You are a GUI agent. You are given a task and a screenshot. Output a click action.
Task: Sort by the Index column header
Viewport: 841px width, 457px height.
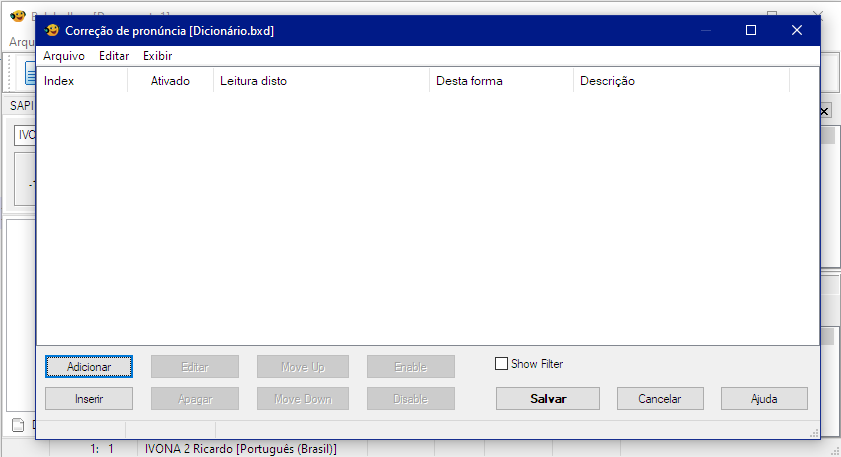[x=82, y=81]
